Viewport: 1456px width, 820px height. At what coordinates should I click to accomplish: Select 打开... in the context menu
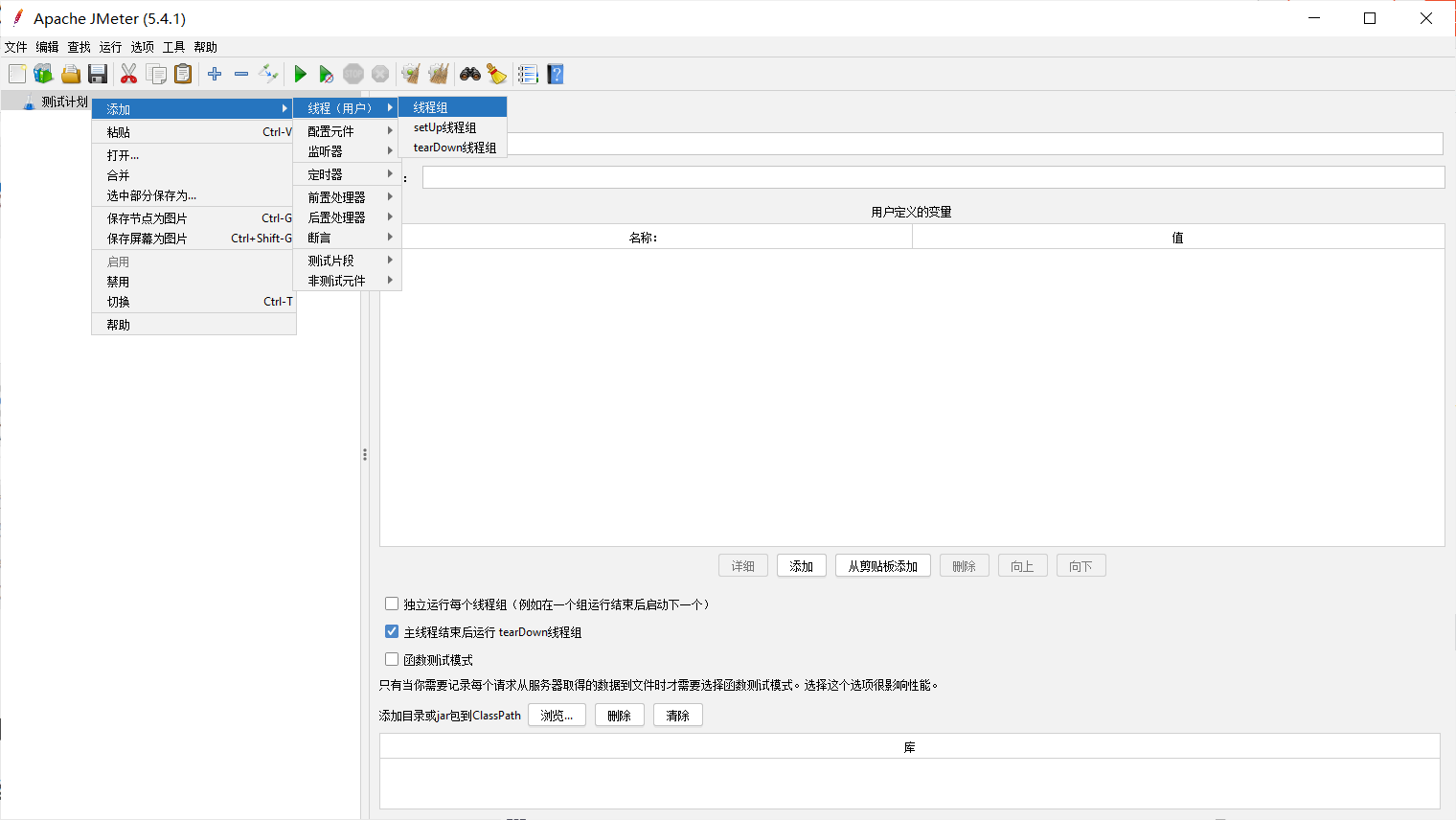[x=193, y=155]
